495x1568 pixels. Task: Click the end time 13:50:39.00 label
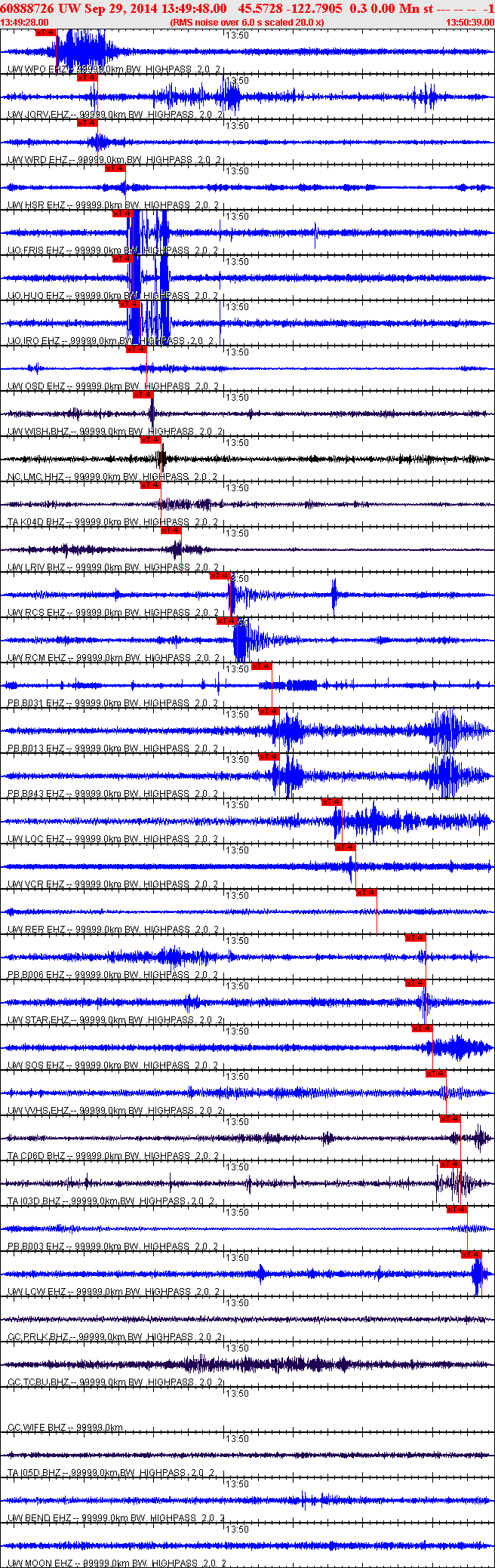coord(470,23)
